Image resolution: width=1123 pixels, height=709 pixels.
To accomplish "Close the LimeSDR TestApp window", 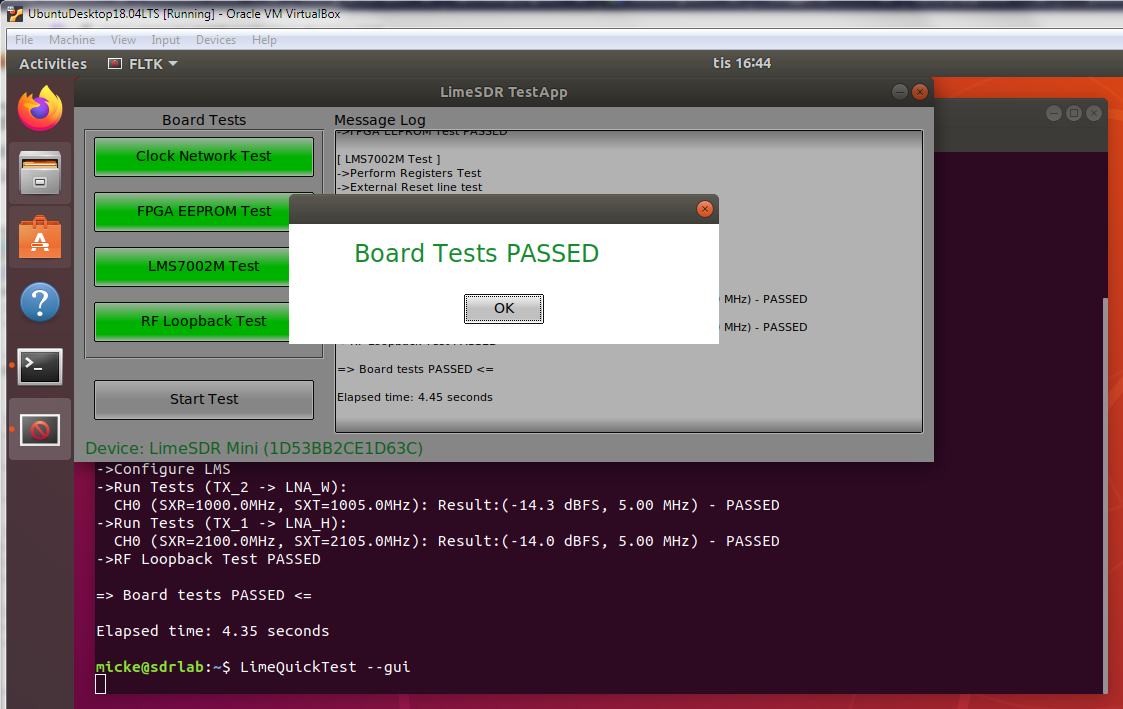I will click(x=920, y=92).
